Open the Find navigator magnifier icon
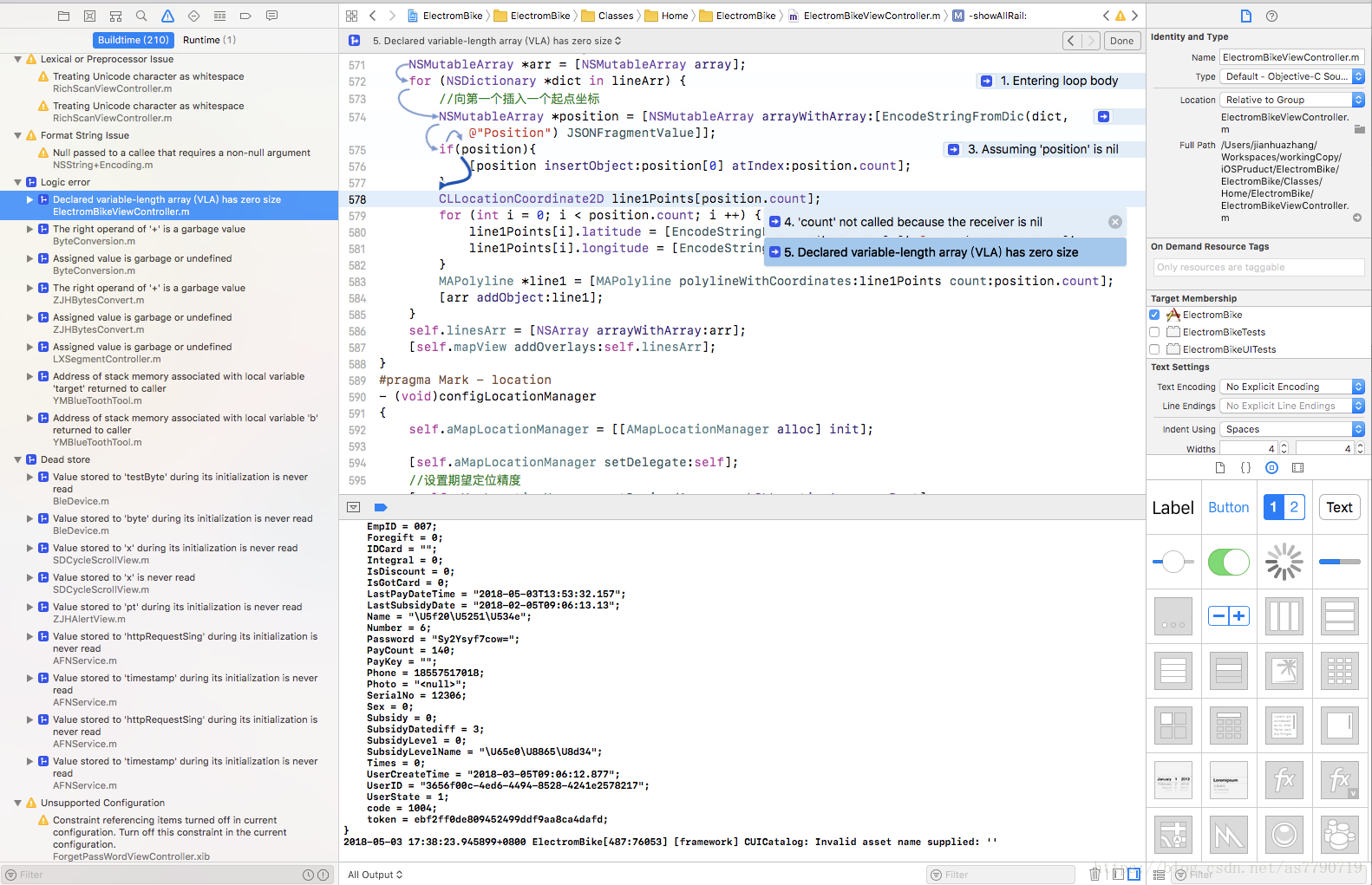This screenshot has height=885, width=1372. point(141,16)
